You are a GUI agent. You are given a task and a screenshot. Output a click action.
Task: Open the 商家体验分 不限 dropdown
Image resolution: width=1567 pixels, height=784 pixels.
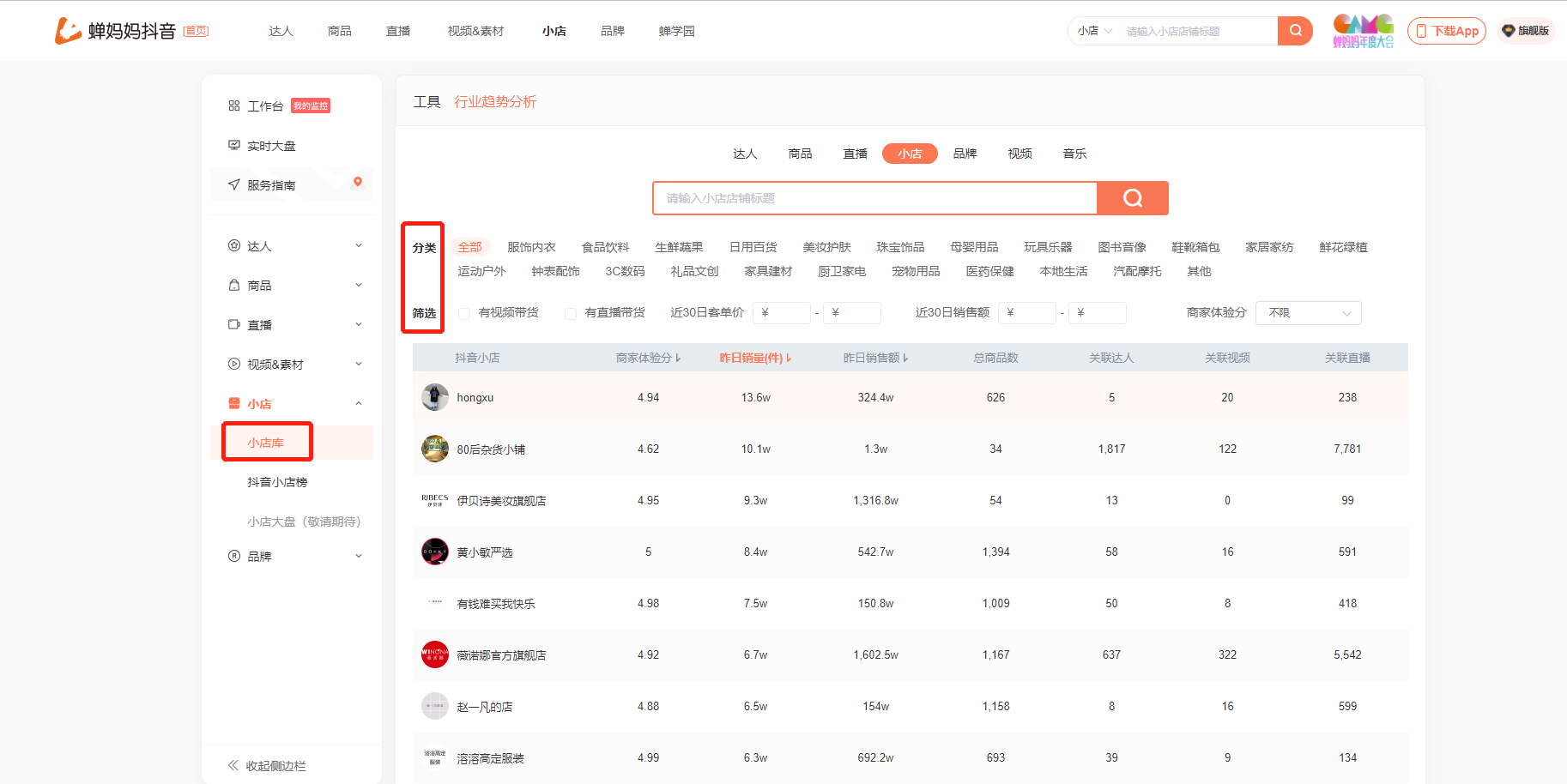pos(1309,313)
